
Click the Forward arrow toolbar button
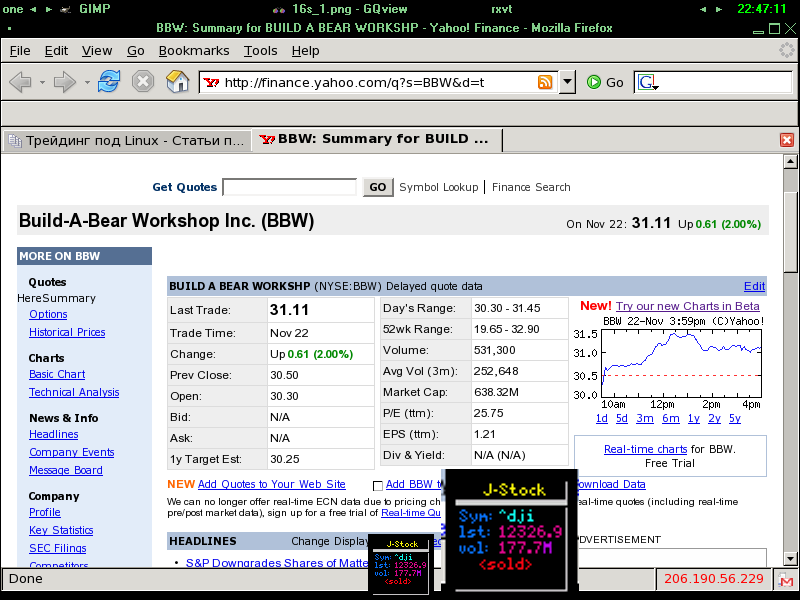coord(64,82)
